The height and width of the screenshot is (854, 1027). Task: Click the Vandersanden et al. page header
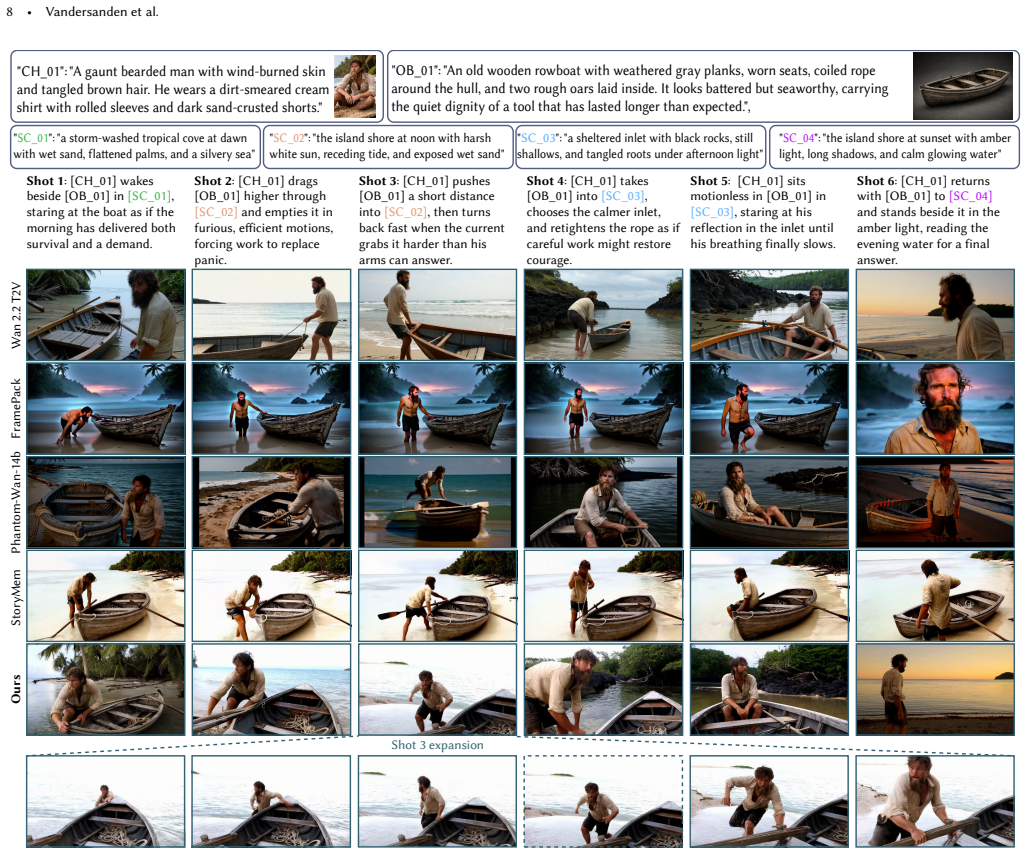coord(102,12)
